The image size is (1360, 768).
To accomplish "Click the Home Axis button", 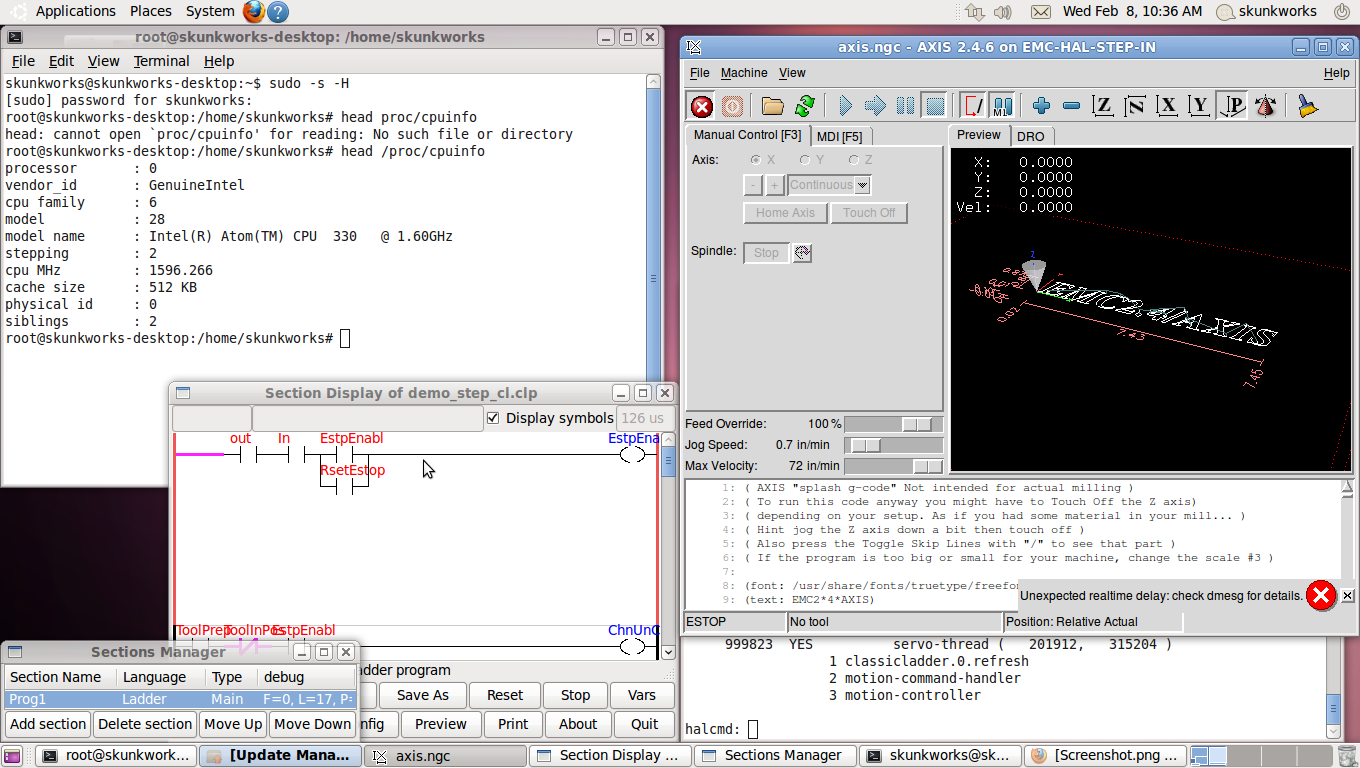I will (785, 213).
